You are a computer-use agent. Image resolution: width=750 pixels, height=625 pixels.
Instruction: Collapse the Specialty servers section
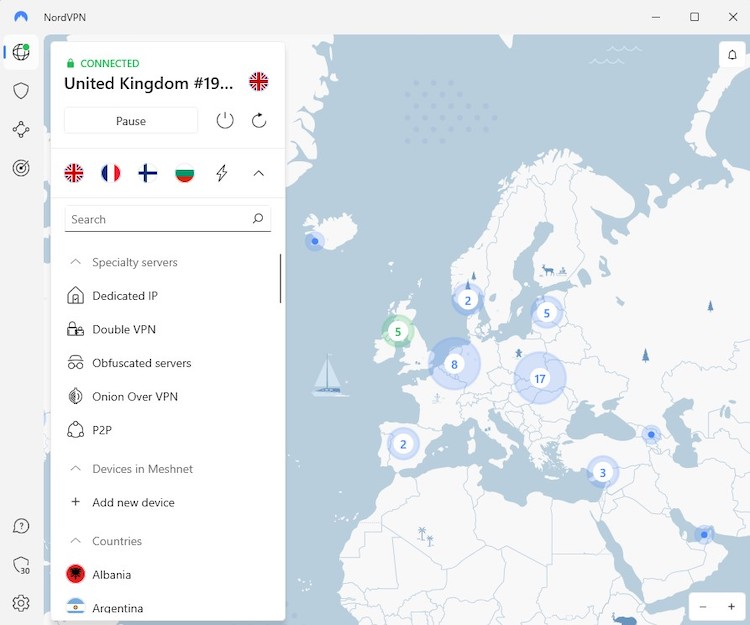(x=76, y=262)
